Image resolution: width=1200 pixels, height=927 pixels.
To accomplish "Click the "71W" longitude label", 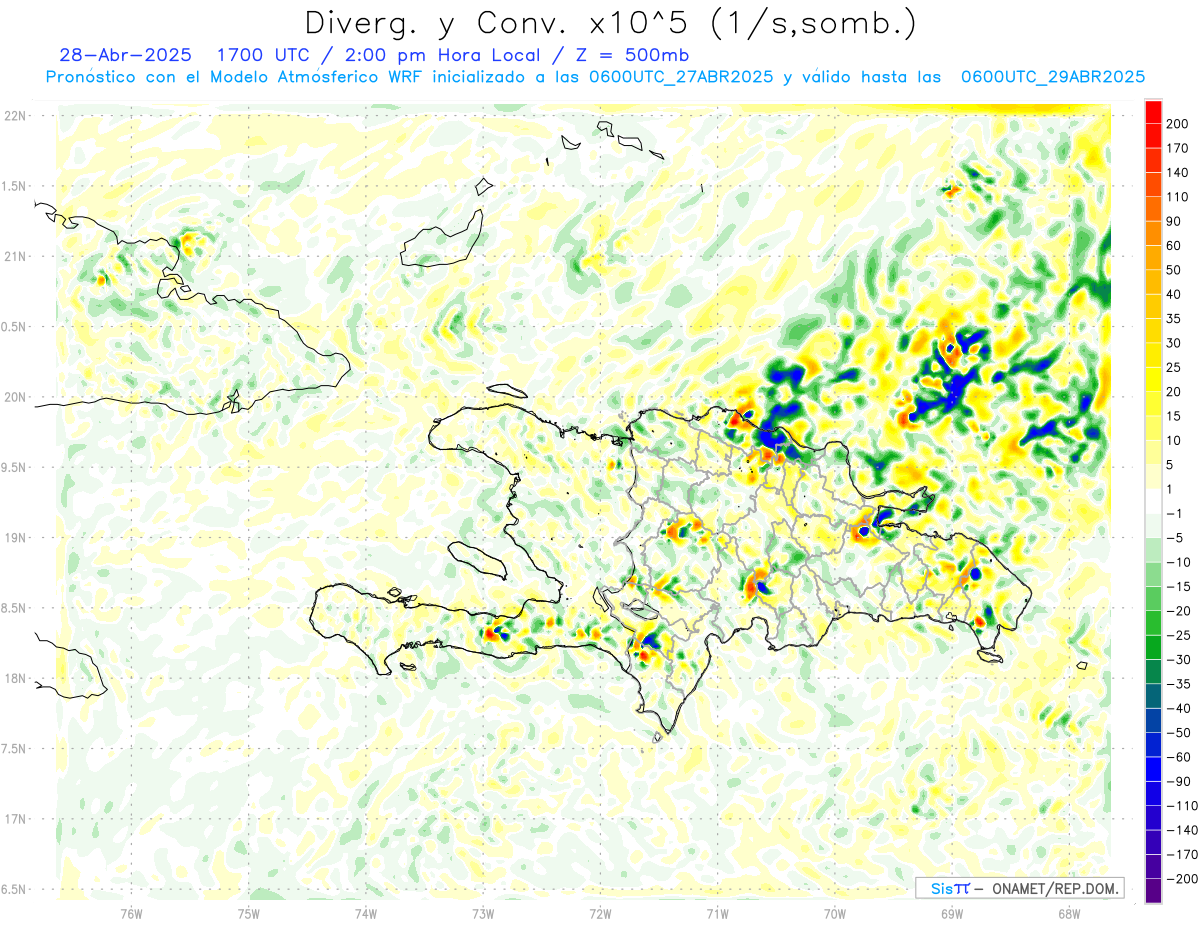I will (717, 912).
